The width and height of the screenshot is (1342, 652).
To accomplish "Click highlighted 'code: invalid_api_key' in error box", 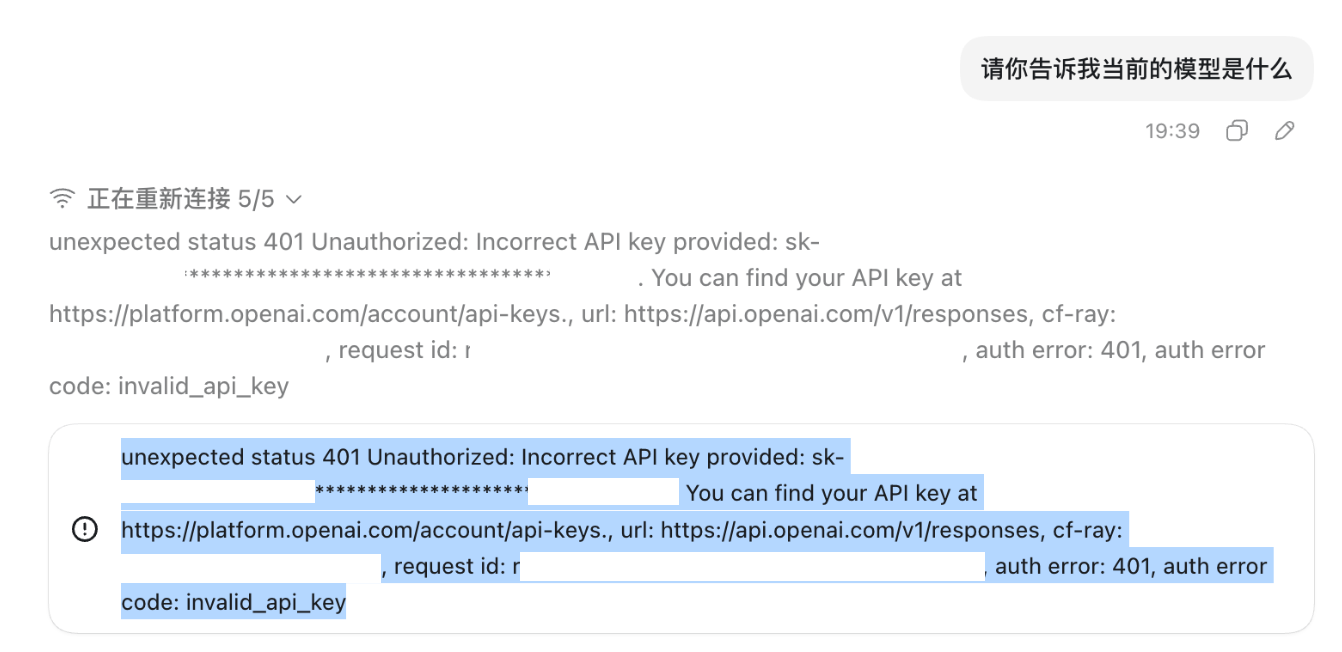I will 233,602.
